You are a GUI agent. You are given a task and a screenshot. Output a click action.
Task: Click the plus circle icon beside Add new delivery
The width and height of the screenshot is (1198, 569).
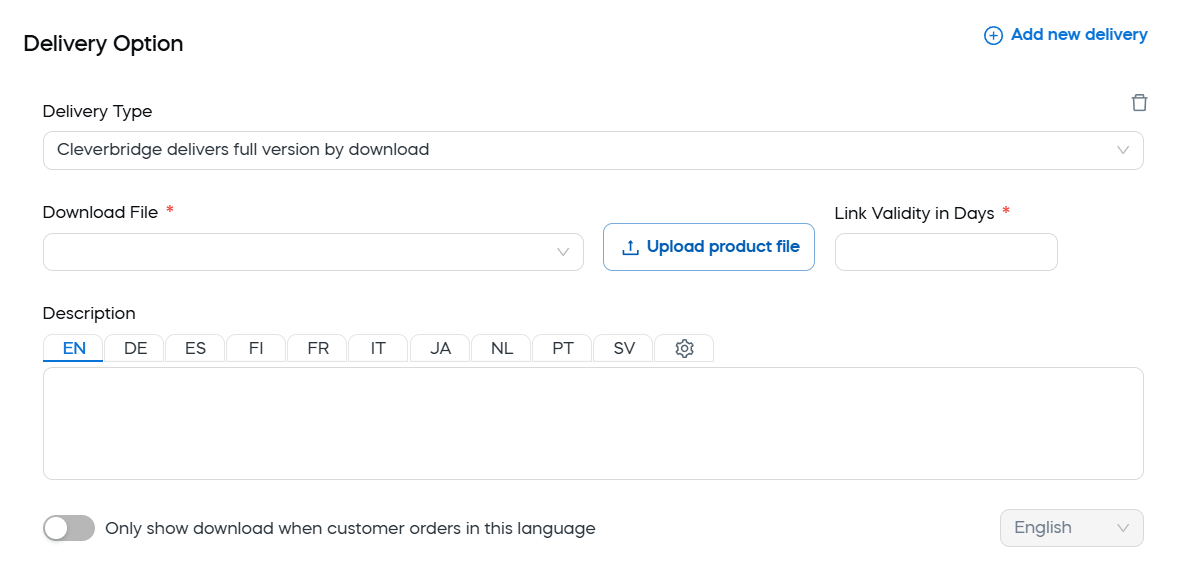(992, 36)
